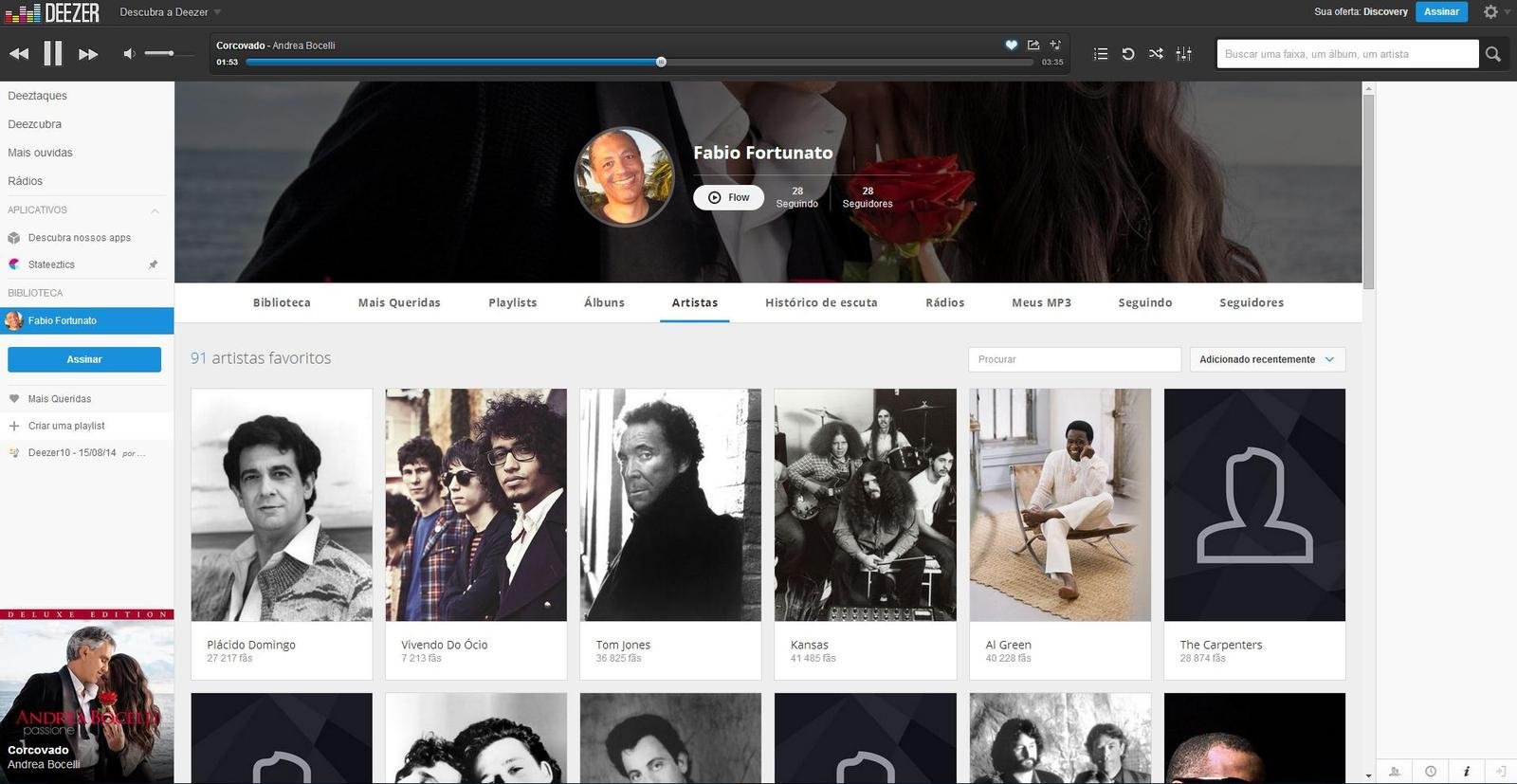The image size is (1517, 784).
Task: Click the Andrea Bocelli album cover
Action: pyautogui.click(x=86, y=696)
